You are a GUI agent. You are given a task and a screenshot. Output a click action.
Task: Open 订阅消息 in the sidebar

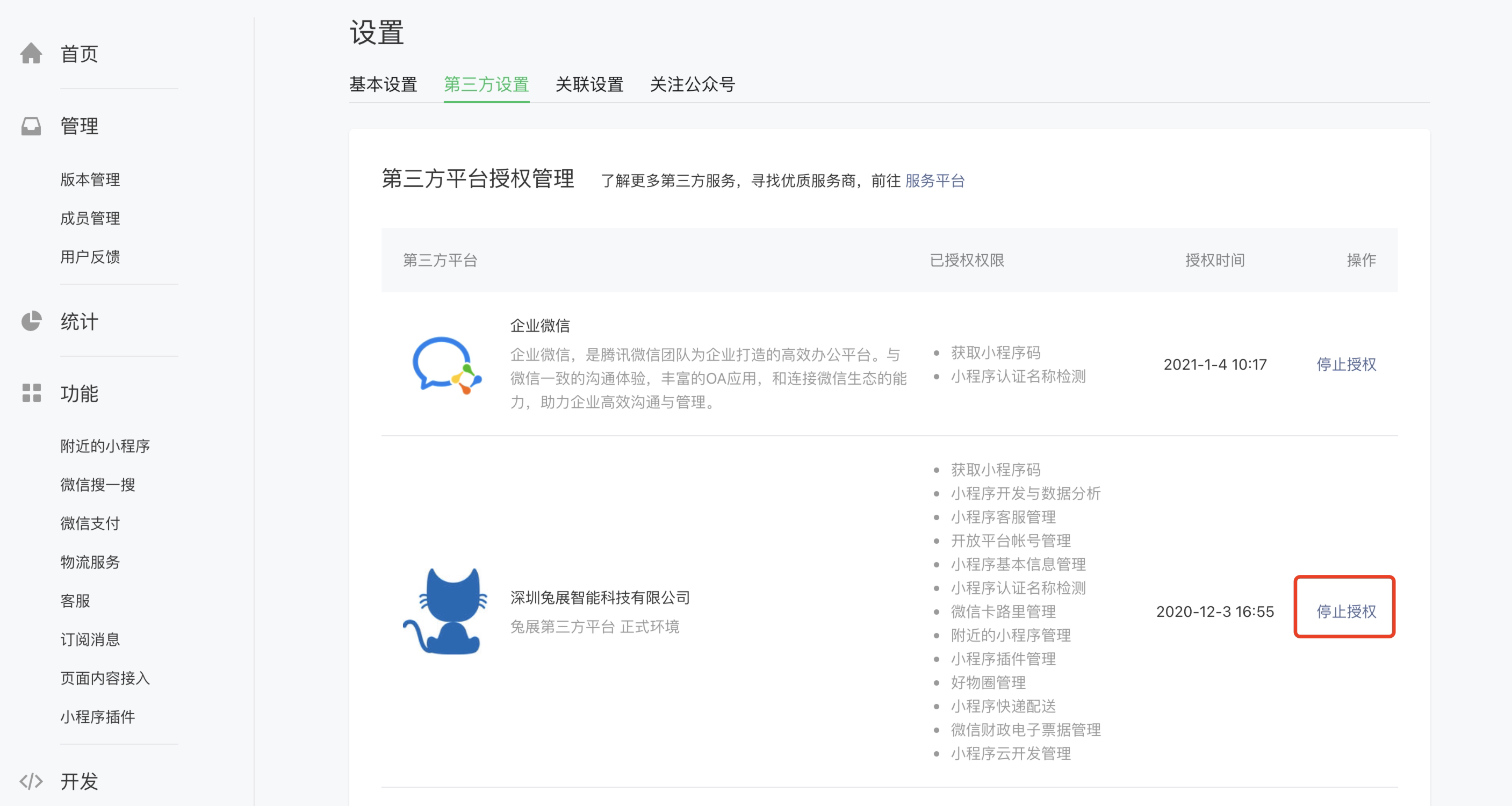[x=90, y=640]
